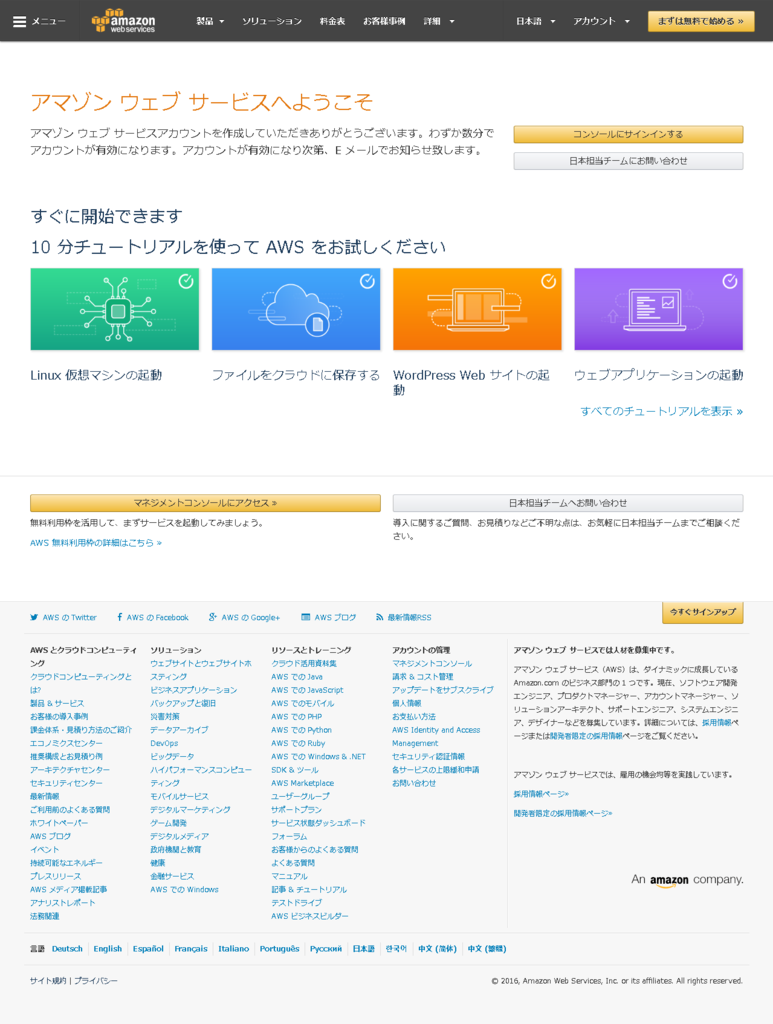Click 今すぐサインアップ button
The image size is (773, 1024).
[702, 613]
